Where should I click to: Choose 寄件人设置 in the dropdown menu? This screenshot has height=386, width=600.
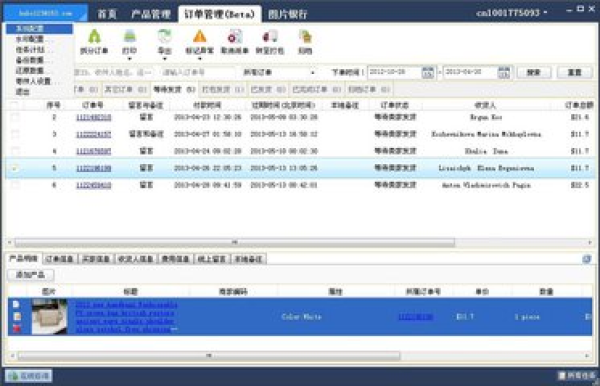(x=39, y=81)
